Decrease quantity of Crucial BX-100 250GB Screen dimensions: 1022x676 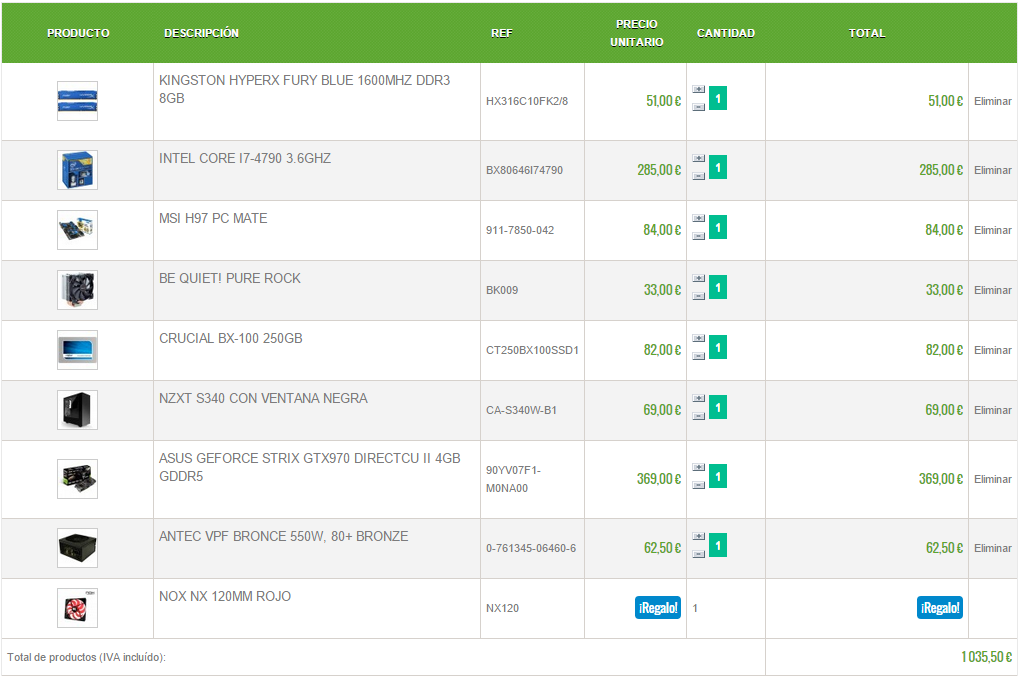(699, 357)
